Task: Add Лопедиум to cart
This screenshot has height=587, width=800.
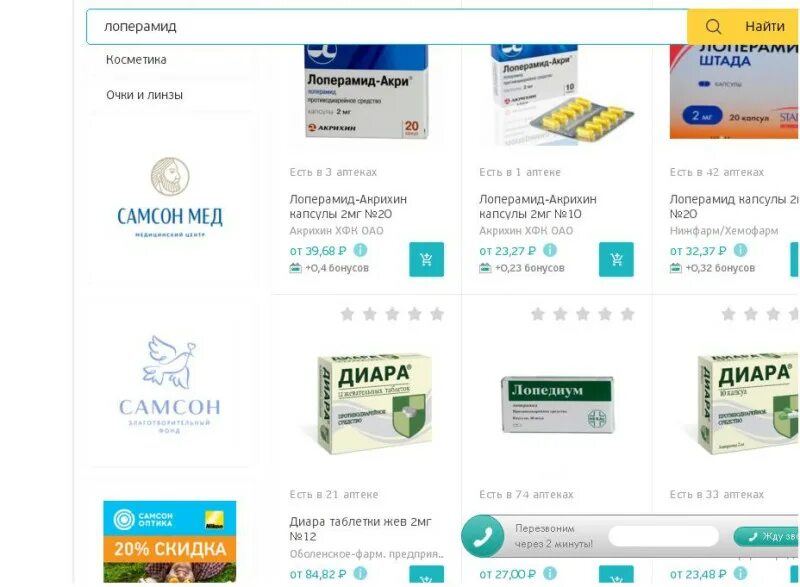Action: coord(616,575)
